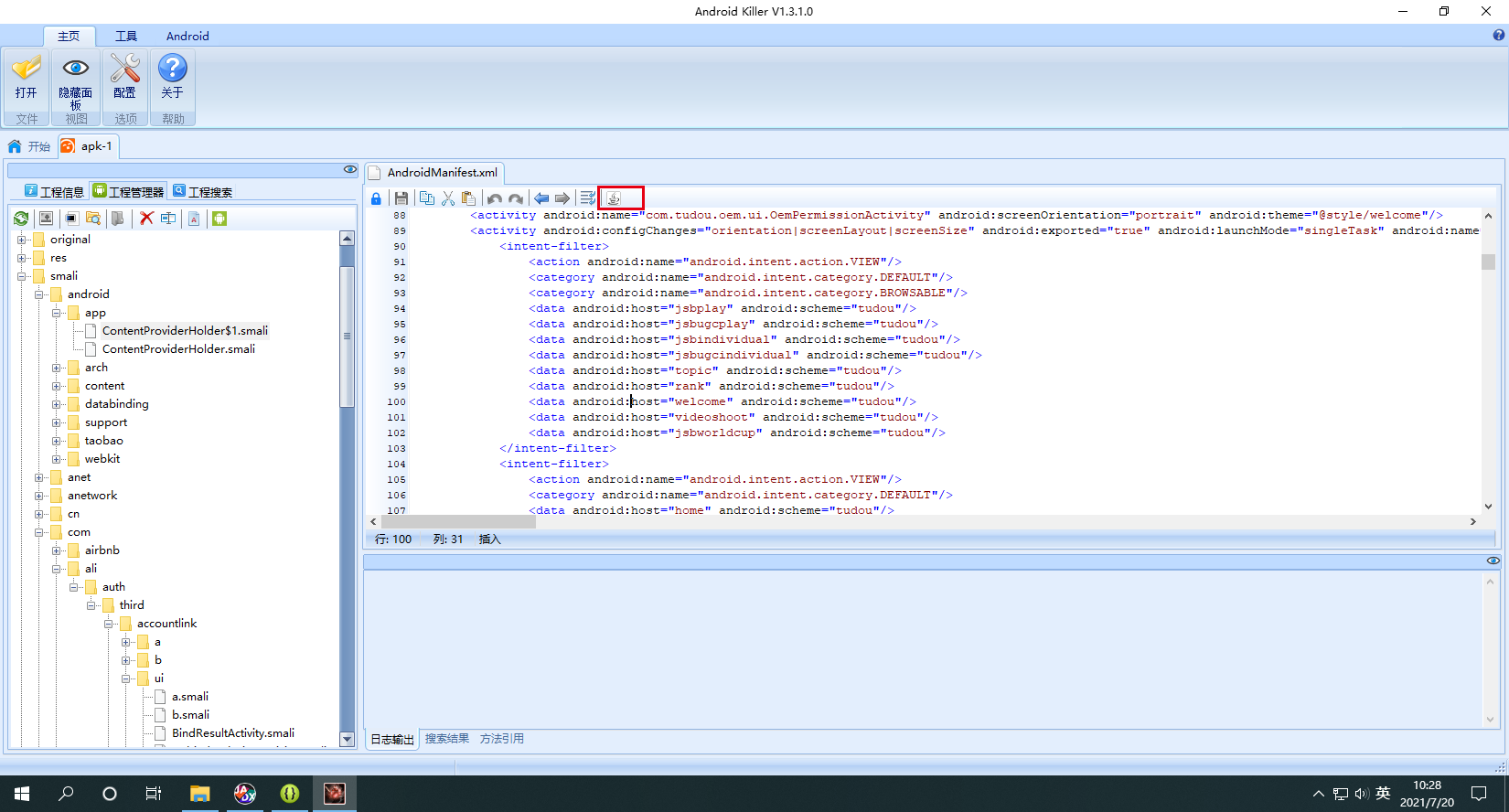Select the webkit folder
The height and width of the screenshot is (812, 1509).
pos(102,459)
